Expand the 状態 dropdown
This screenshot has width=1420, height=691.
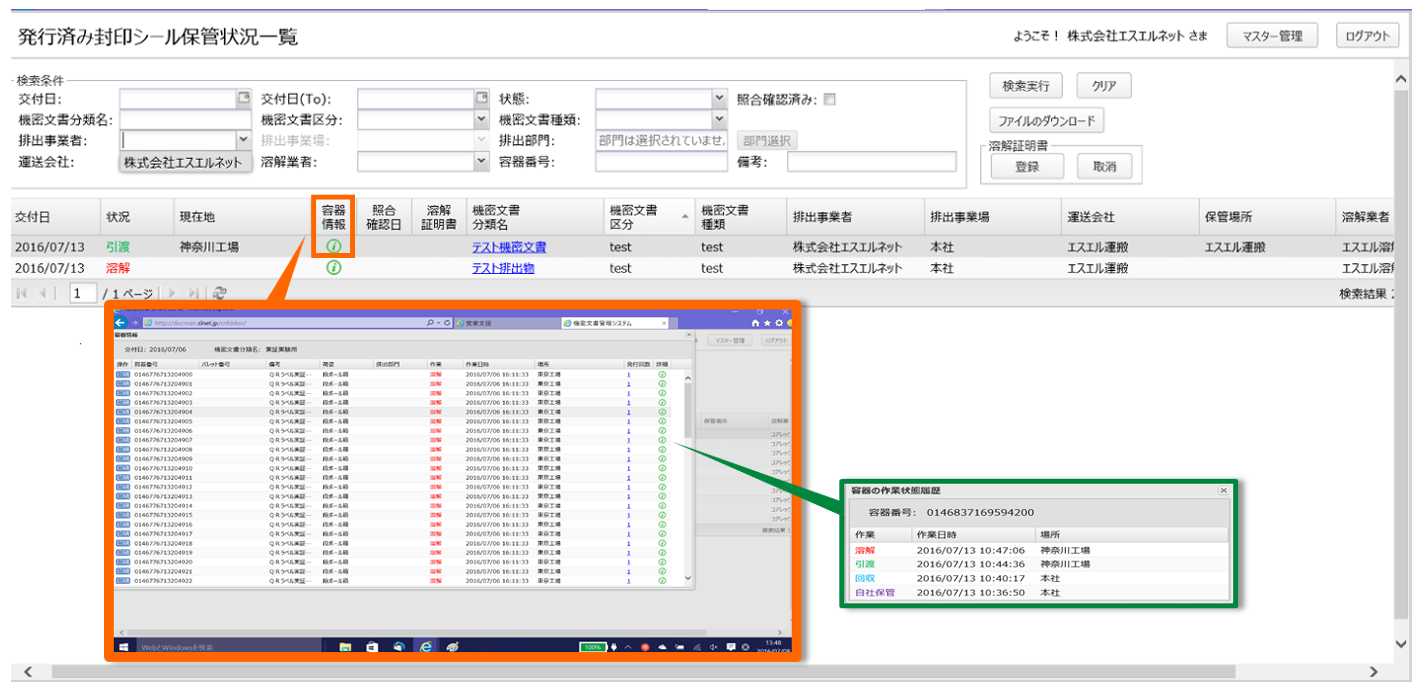tap(719, 99)
